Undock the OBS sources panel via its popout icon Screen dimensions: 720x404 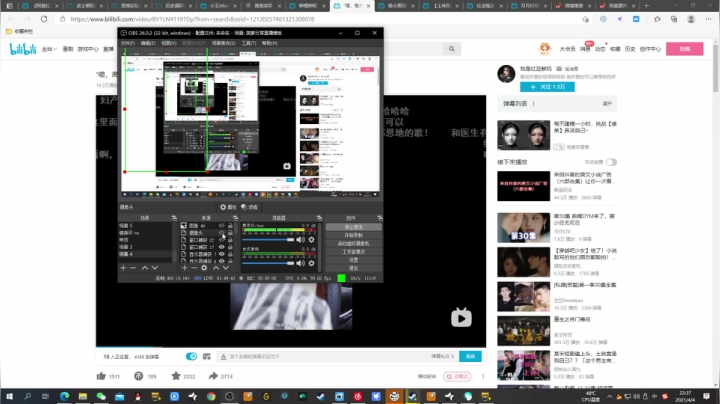235,218
